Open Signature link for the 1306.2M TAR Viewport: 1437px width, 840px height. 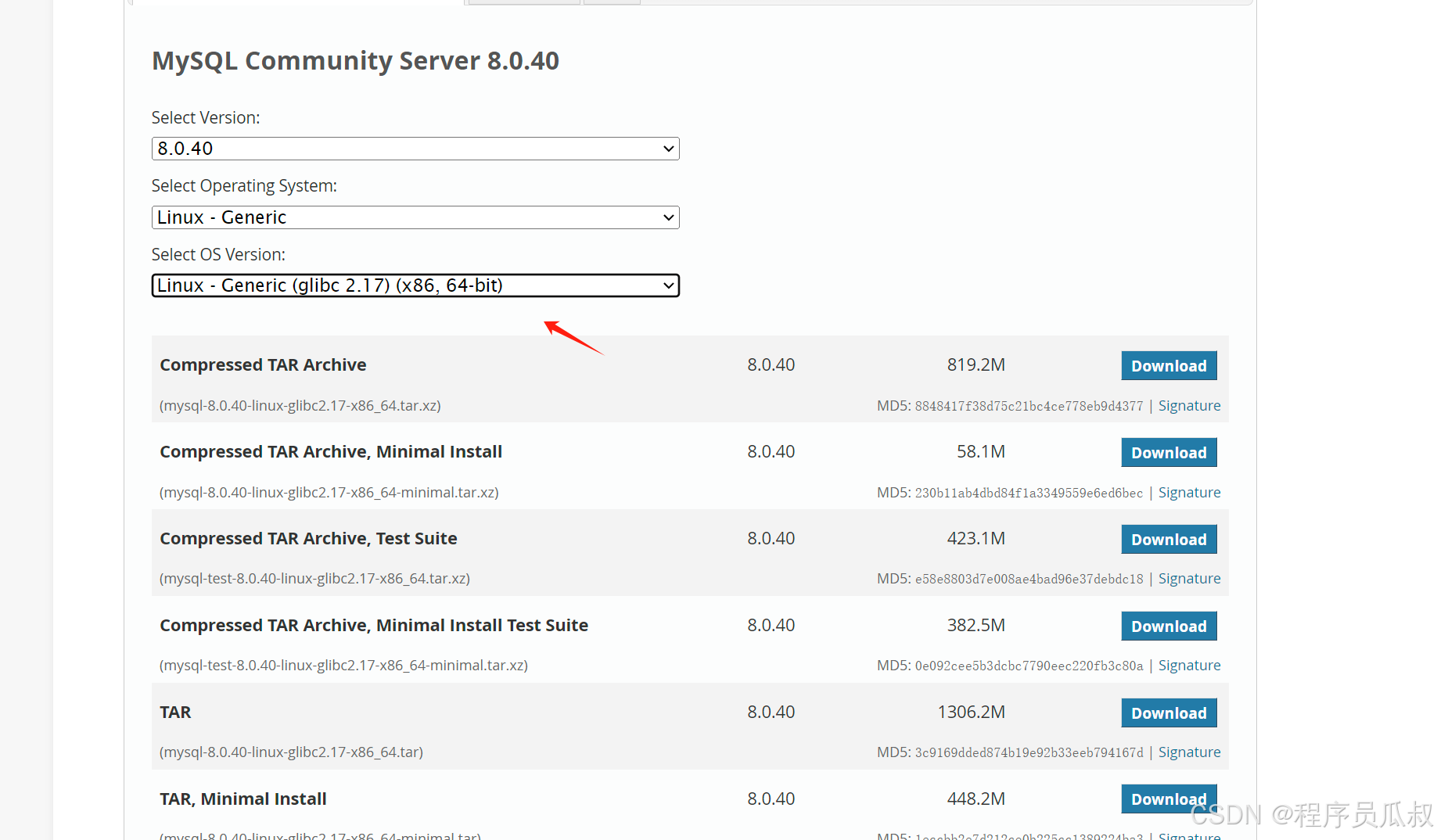click(x=1188, y=752)
